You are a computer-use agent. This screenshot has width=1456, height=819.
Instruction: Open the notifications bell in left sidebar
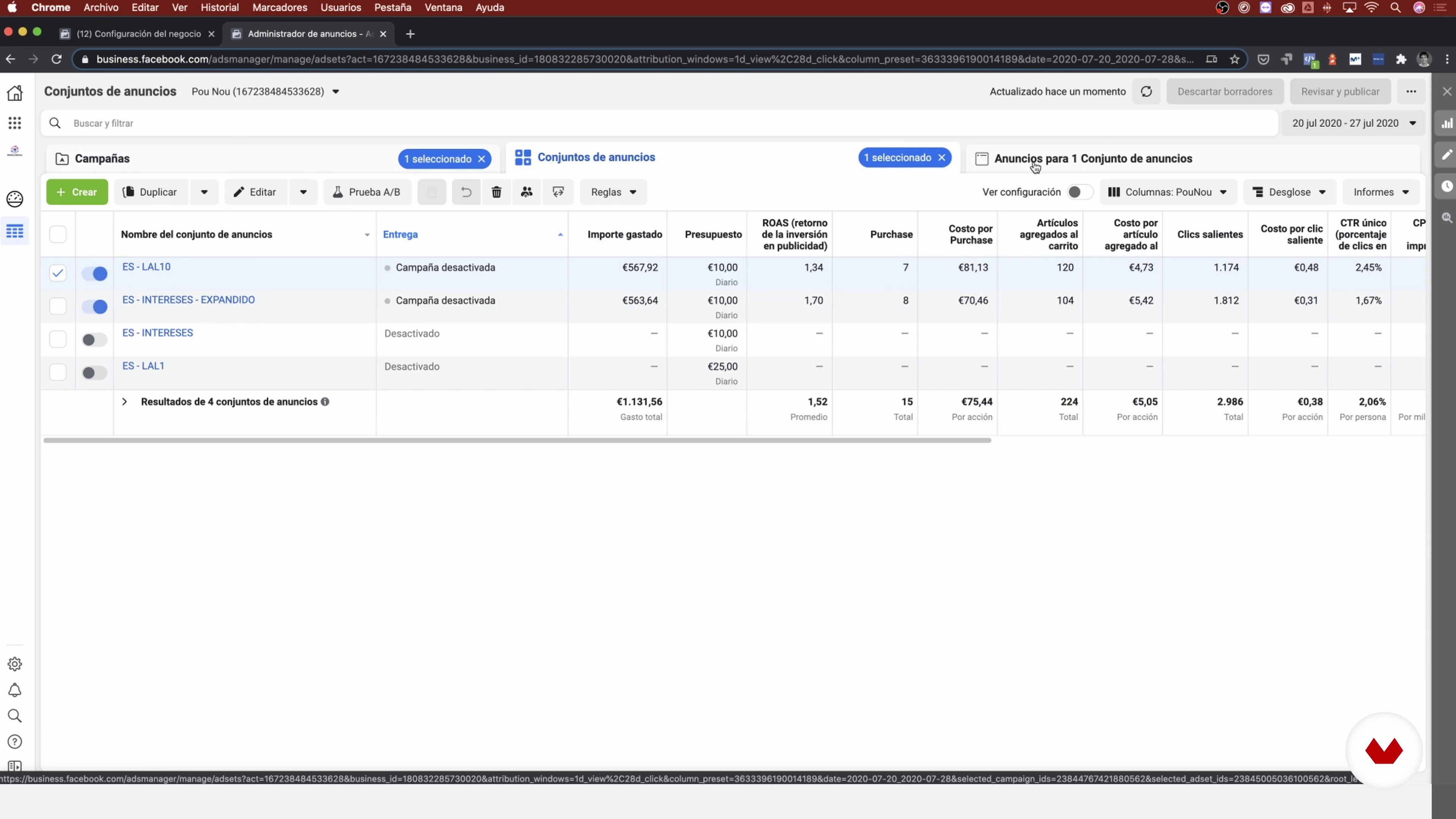[15, 690]
